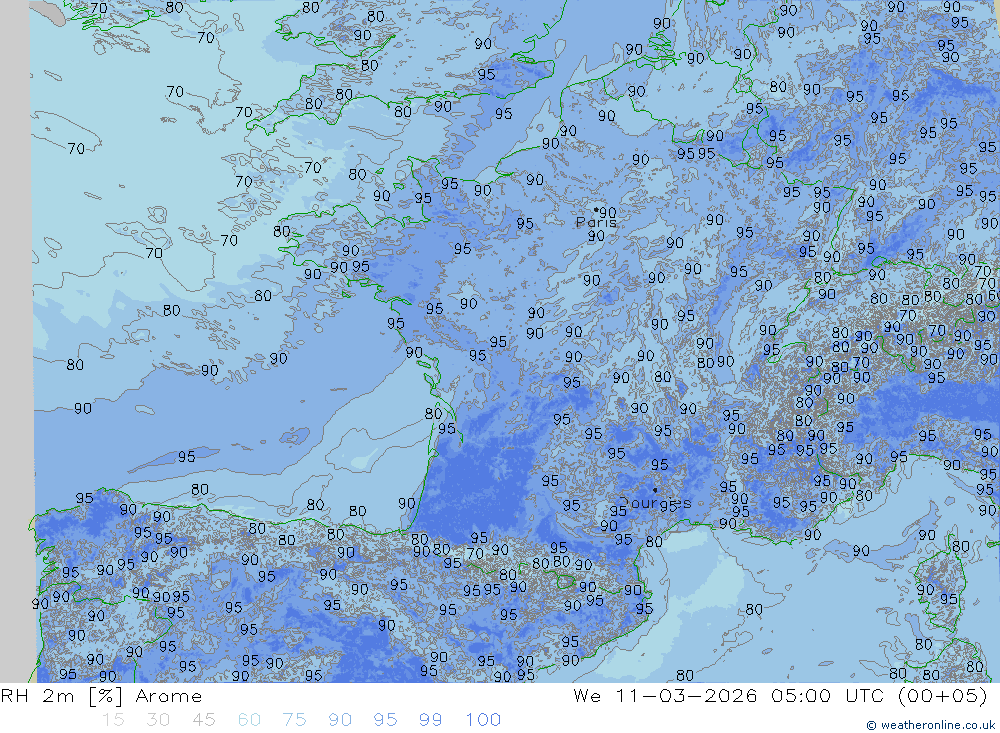The height and width of the screenshot is (733, 1000).
Task: Click the Bourges city label
Action: pos(655,503)
